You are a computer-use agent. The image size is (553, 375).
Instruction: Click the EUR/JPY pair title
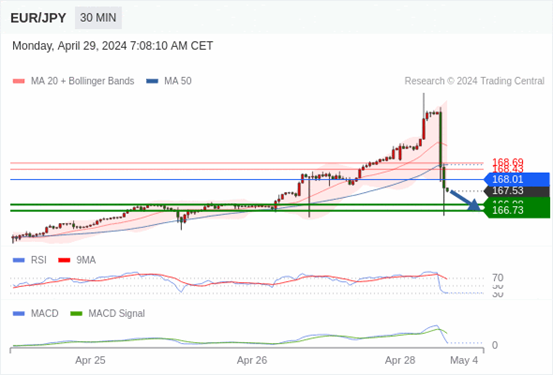38,18
